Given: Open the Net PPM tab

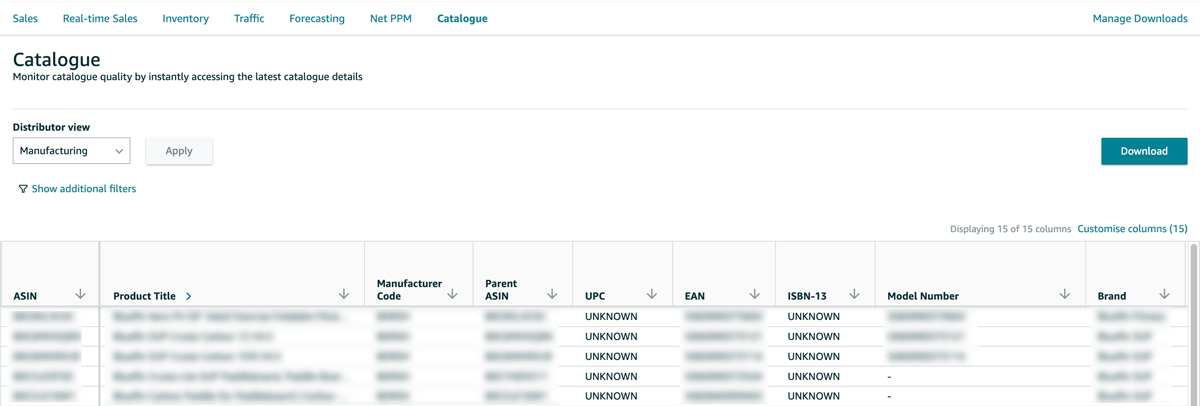Looking at the screenshot, I should coord(391,18).
